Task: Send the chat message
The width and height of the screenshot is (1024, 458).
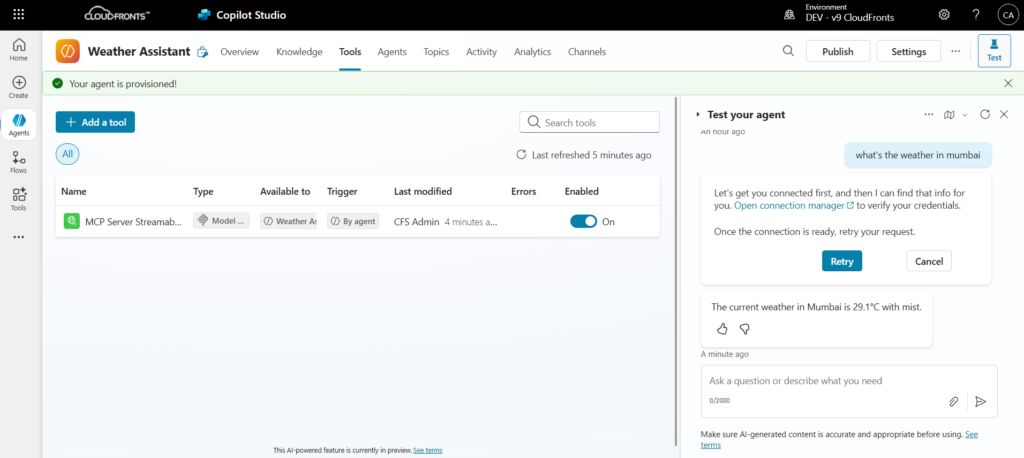Action: click(980, 401)
